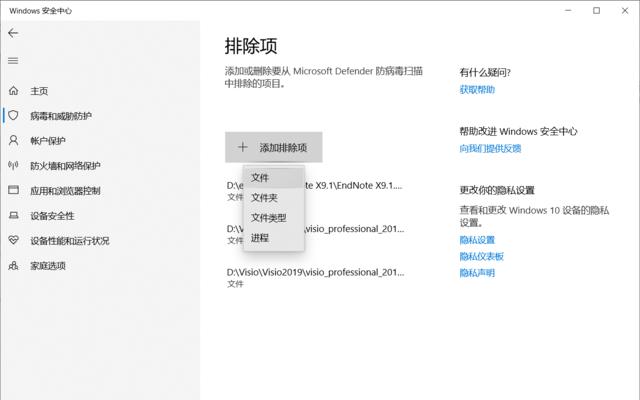Open the 隐私设置 link

(477, 240)
